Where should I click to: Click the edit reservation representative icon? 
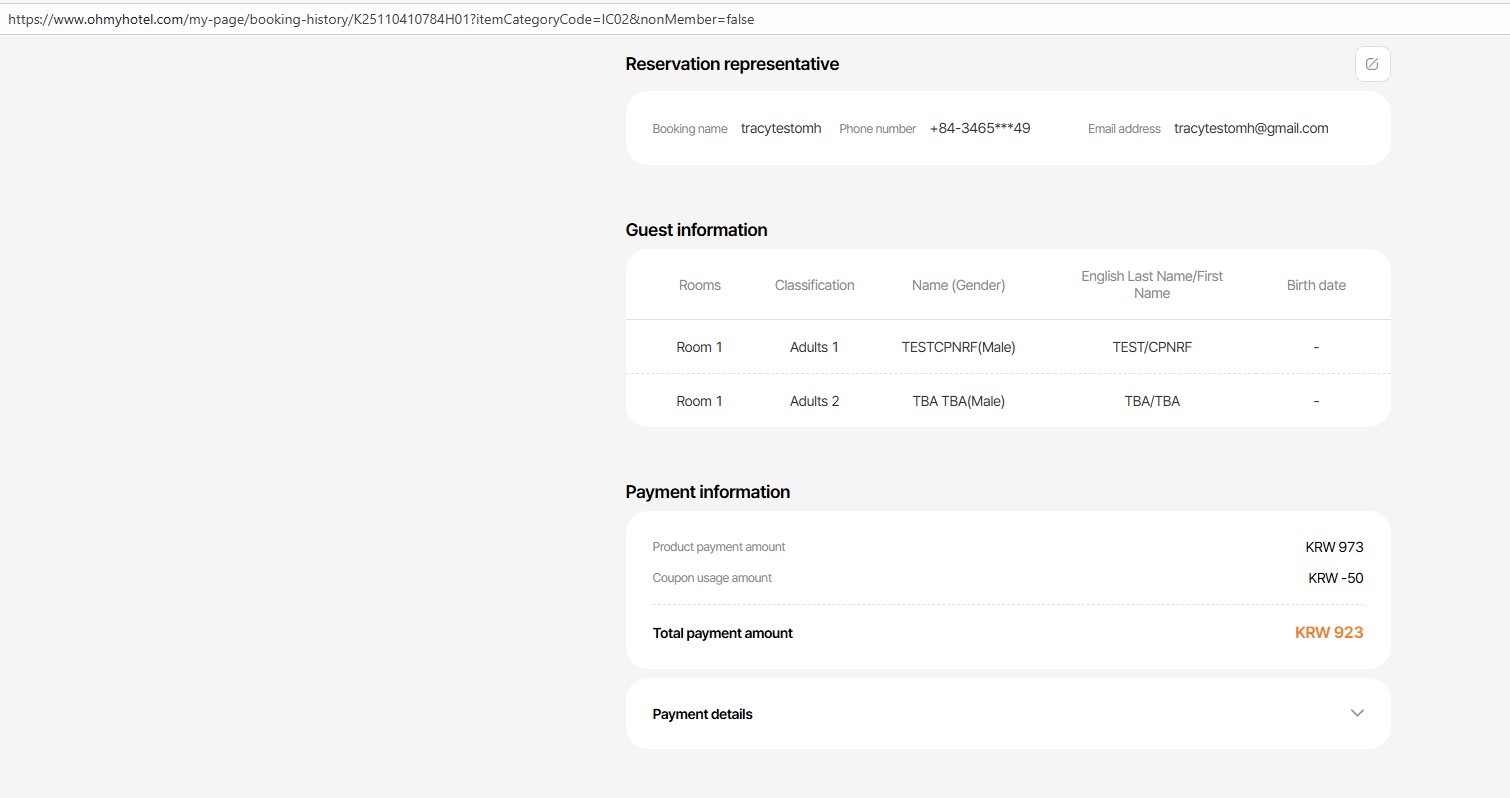click(1372, 64)
